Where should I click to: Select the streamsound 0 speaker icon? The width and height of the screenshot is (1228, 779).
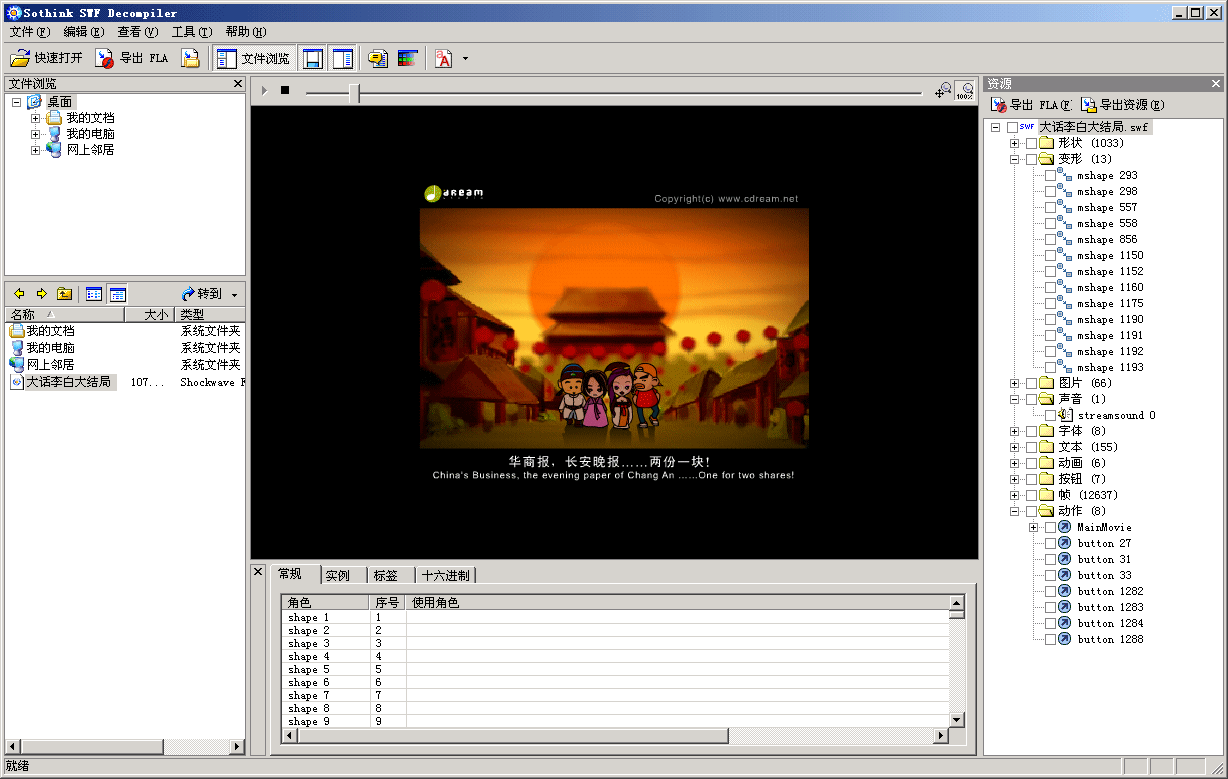[x=1066, y=415]
